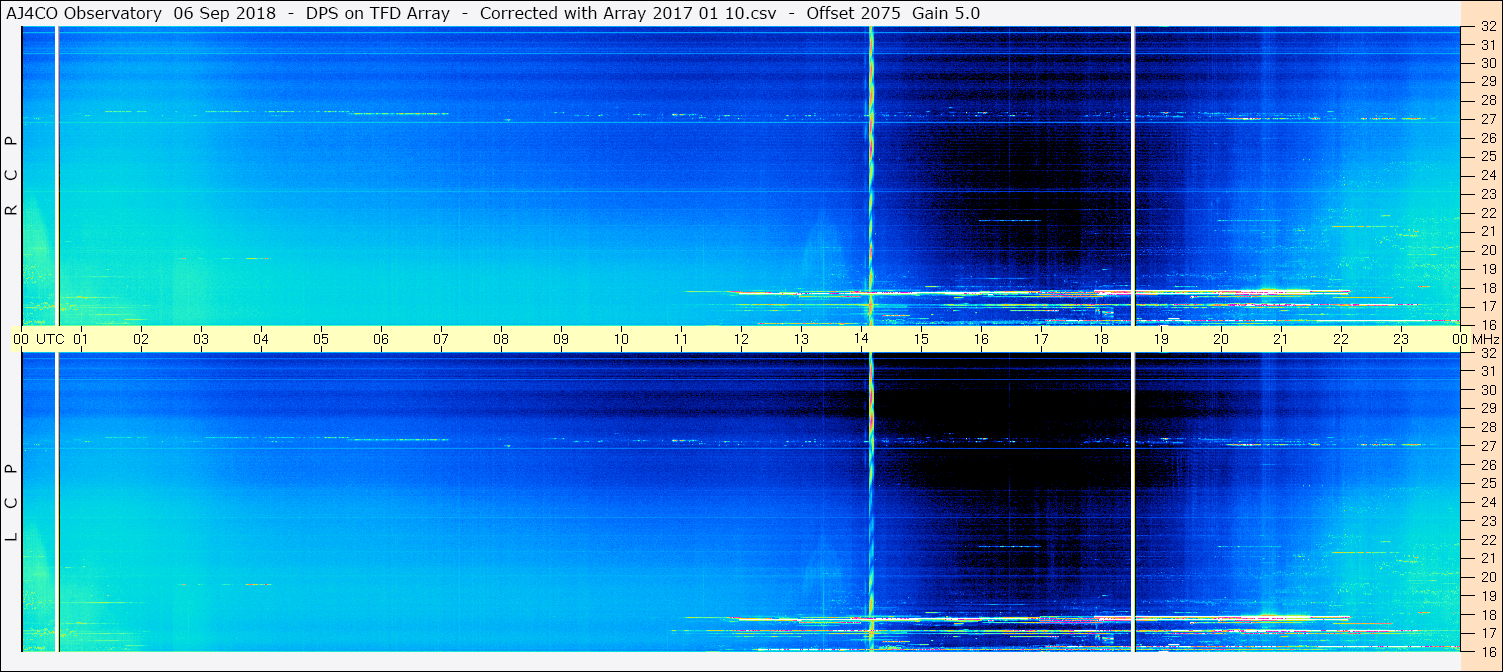The height and width of the screenshot is (672, 1503).
Task: Click the 32 MHz tick on LCP frequency axis
Action: pos(1487,353)
